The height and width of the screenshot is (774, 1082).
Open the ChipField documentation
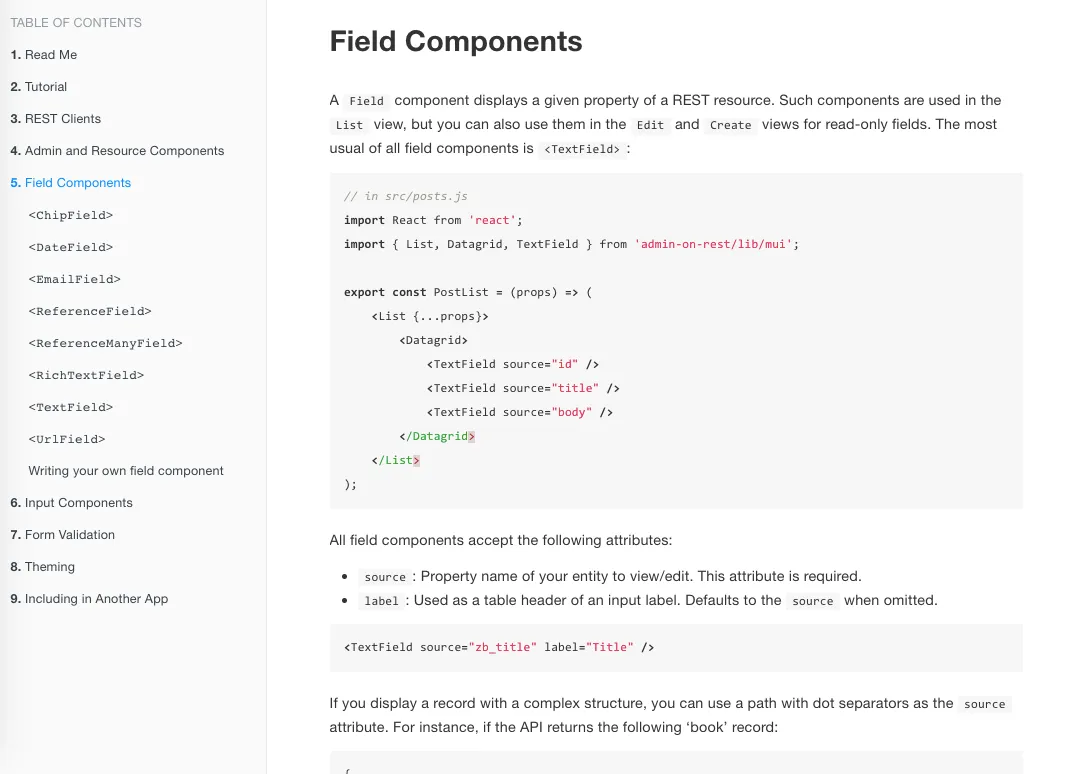coord(70,215)
